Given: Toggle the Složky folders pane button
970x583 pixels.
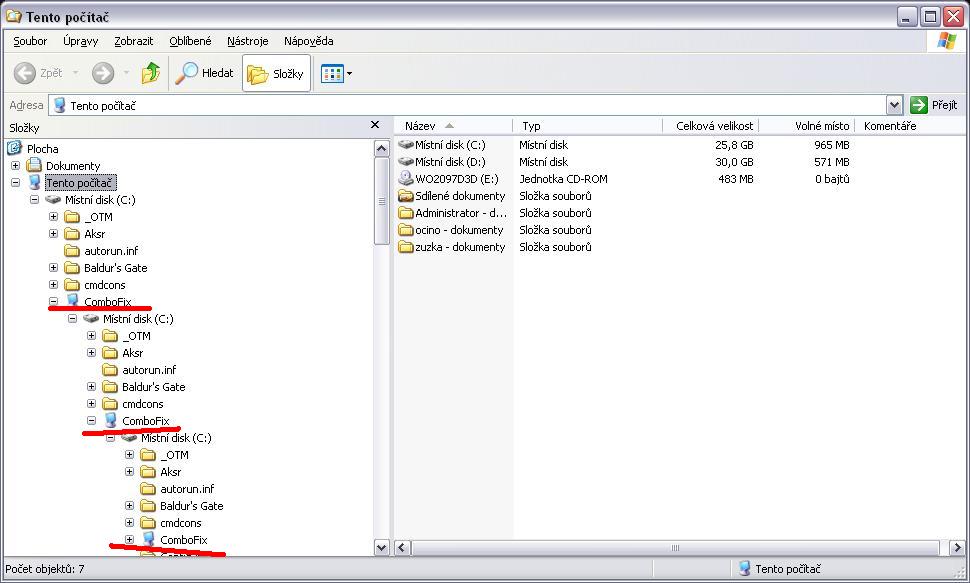Looking at the screenshot, I should 276,74.
